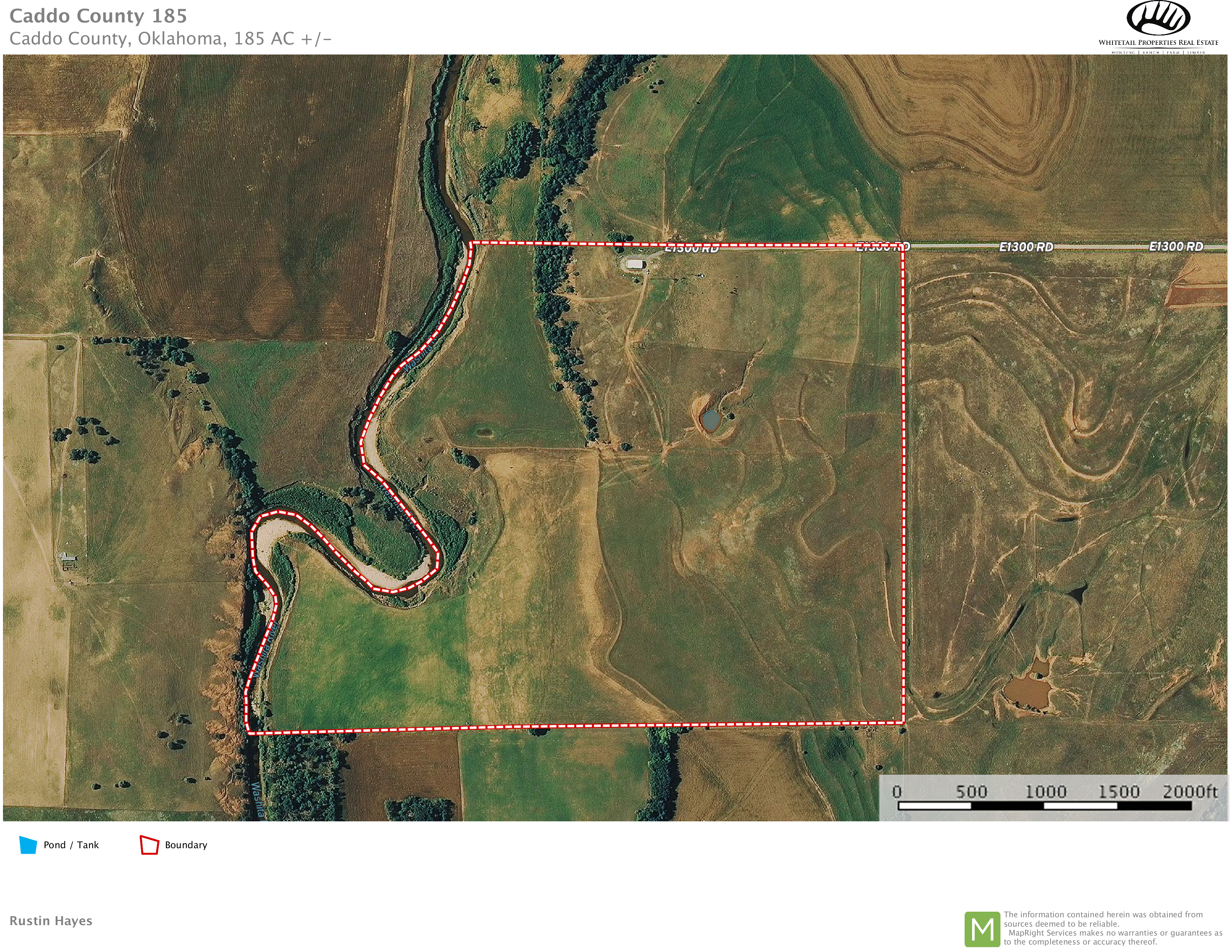The height and width of the screenshot is (952, 1232).
Task: Click the white barn building near road
Action: point(635,264)
